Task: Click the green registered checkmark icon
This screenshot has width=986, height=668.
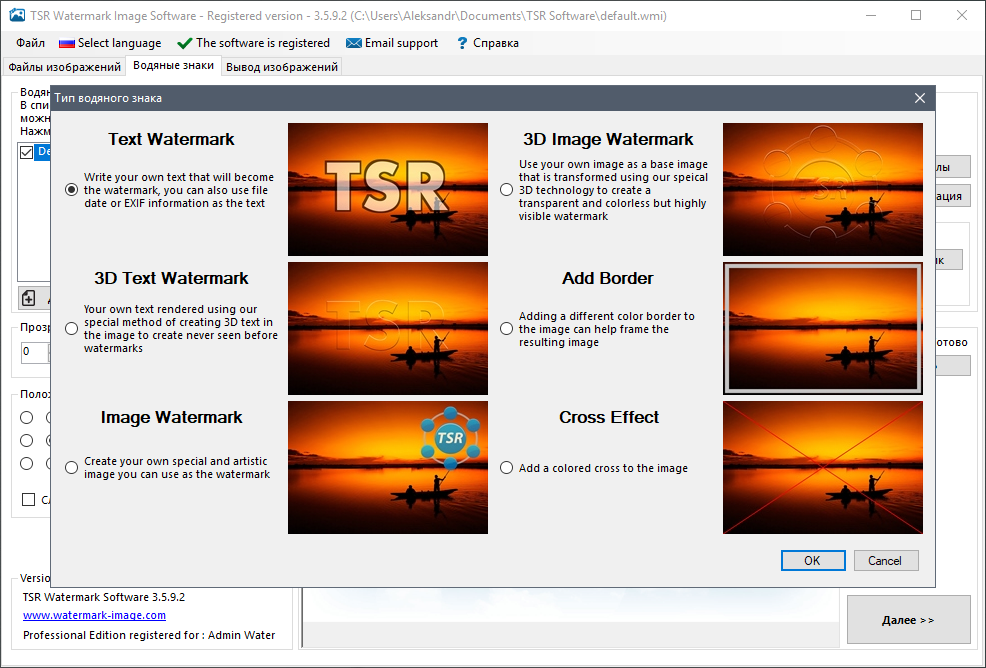Action: (x=185, y=43)
